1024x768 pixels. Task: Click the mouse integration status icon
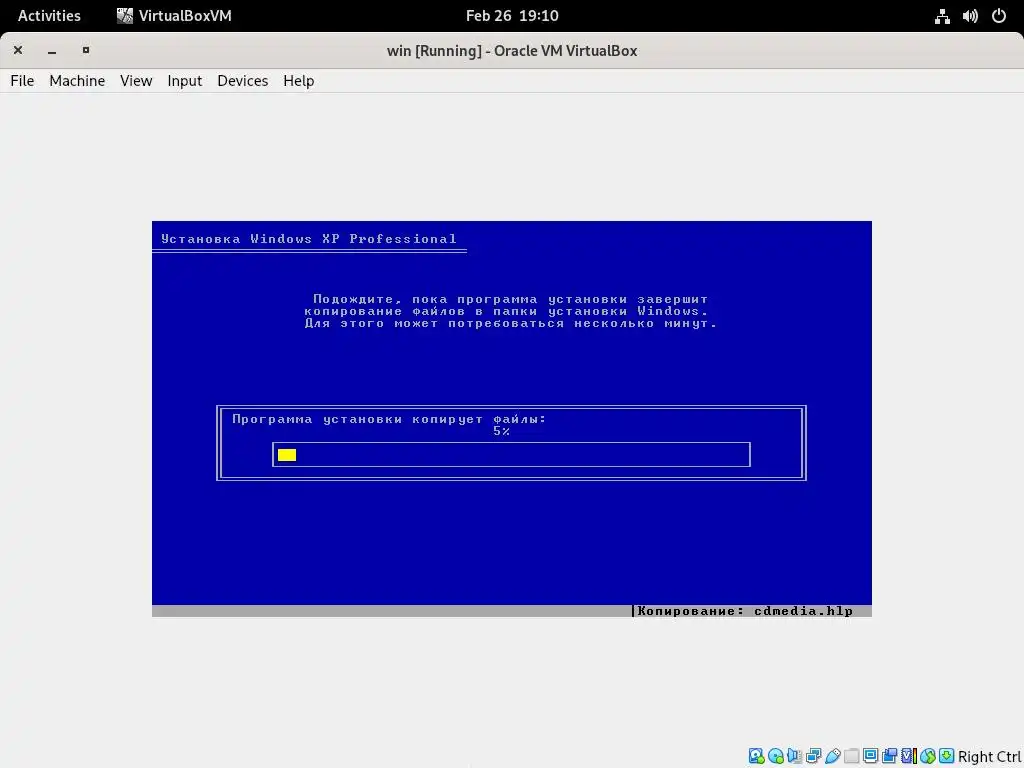pos(928,756)
